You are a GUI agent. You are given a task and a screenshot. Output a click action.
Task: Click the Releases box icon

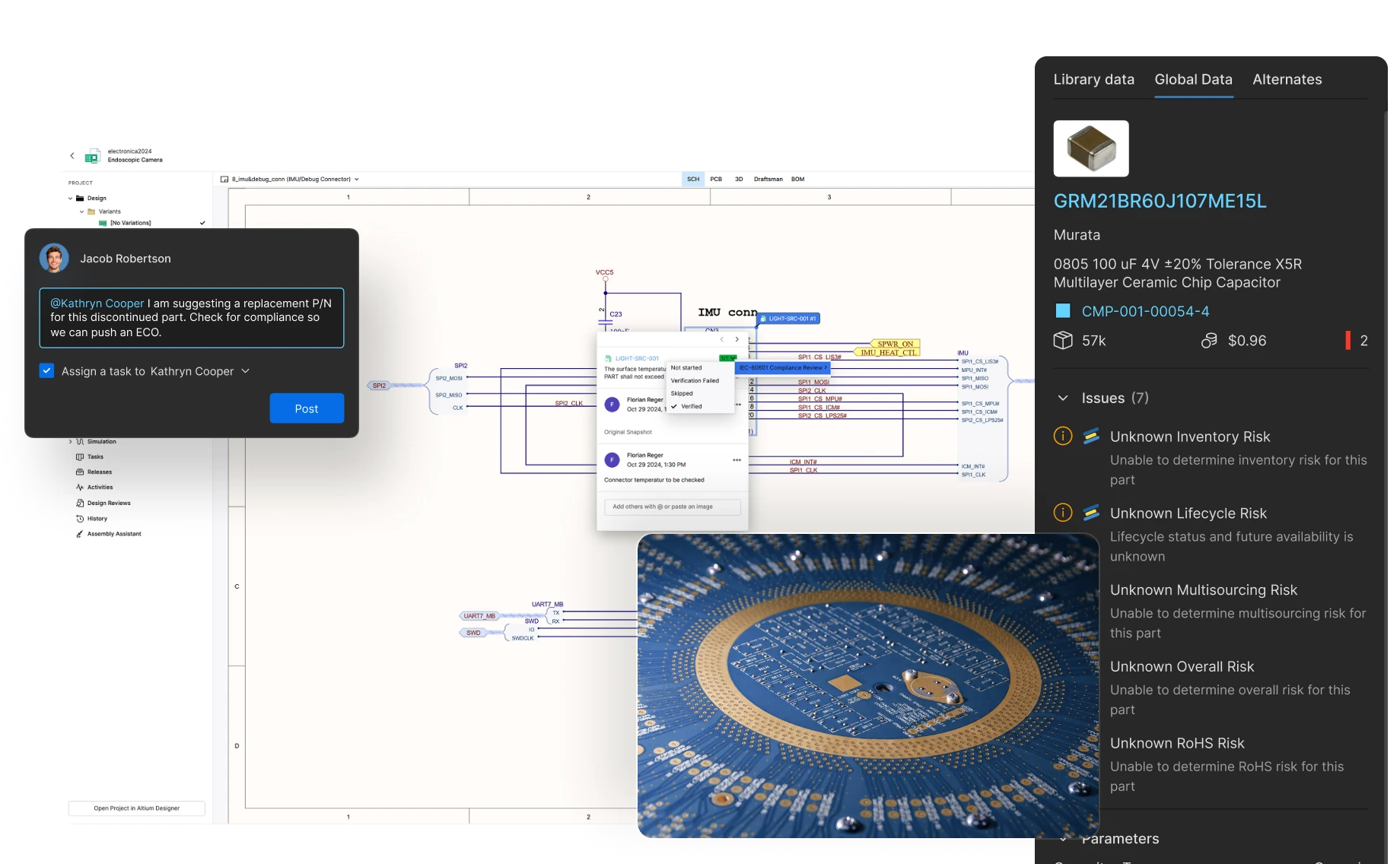pos(80,472)
